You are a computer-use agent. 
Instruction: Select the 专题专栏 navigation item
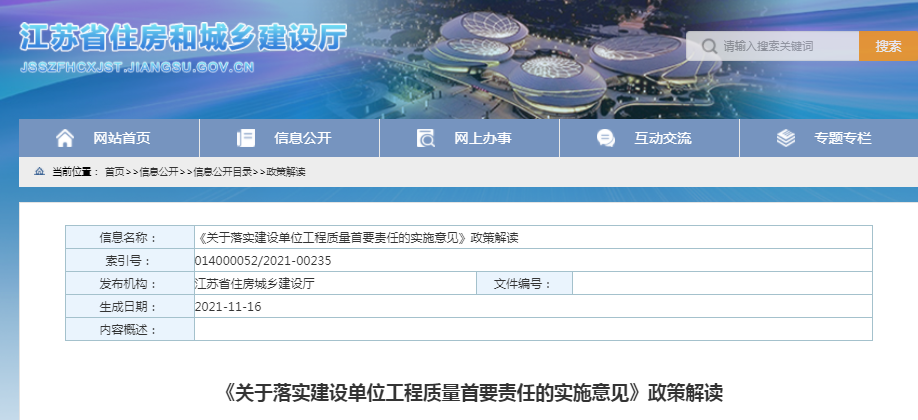[842, 138]
